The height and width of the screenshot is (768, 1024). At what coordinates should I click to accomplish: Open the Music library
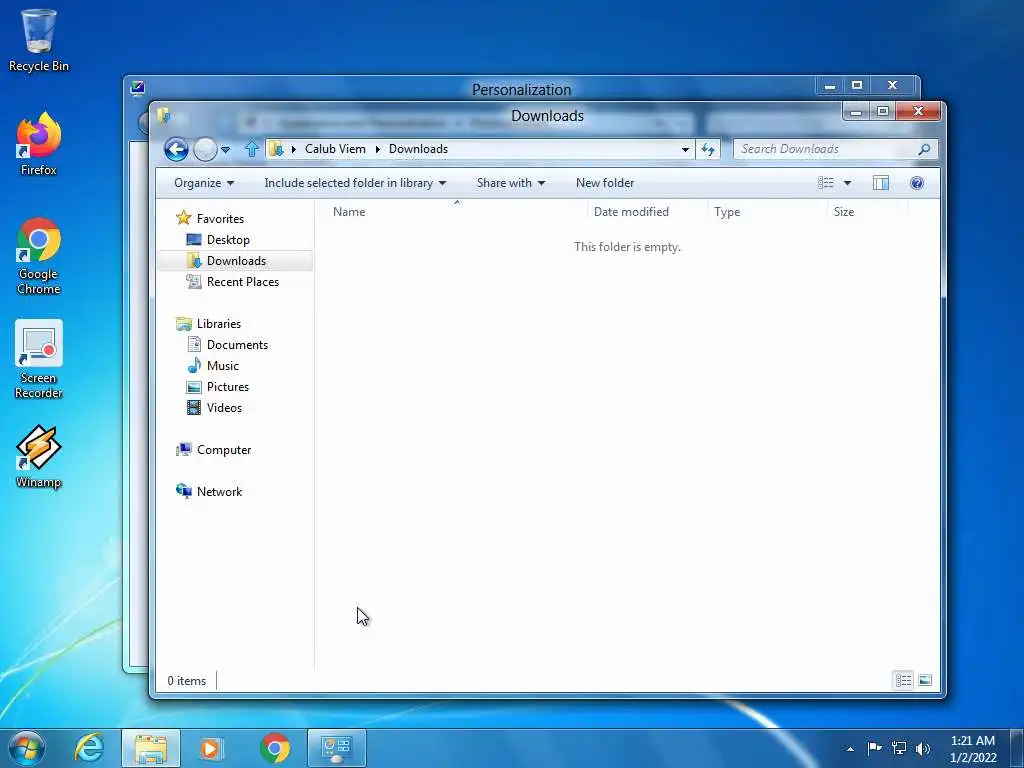(223, 366)
